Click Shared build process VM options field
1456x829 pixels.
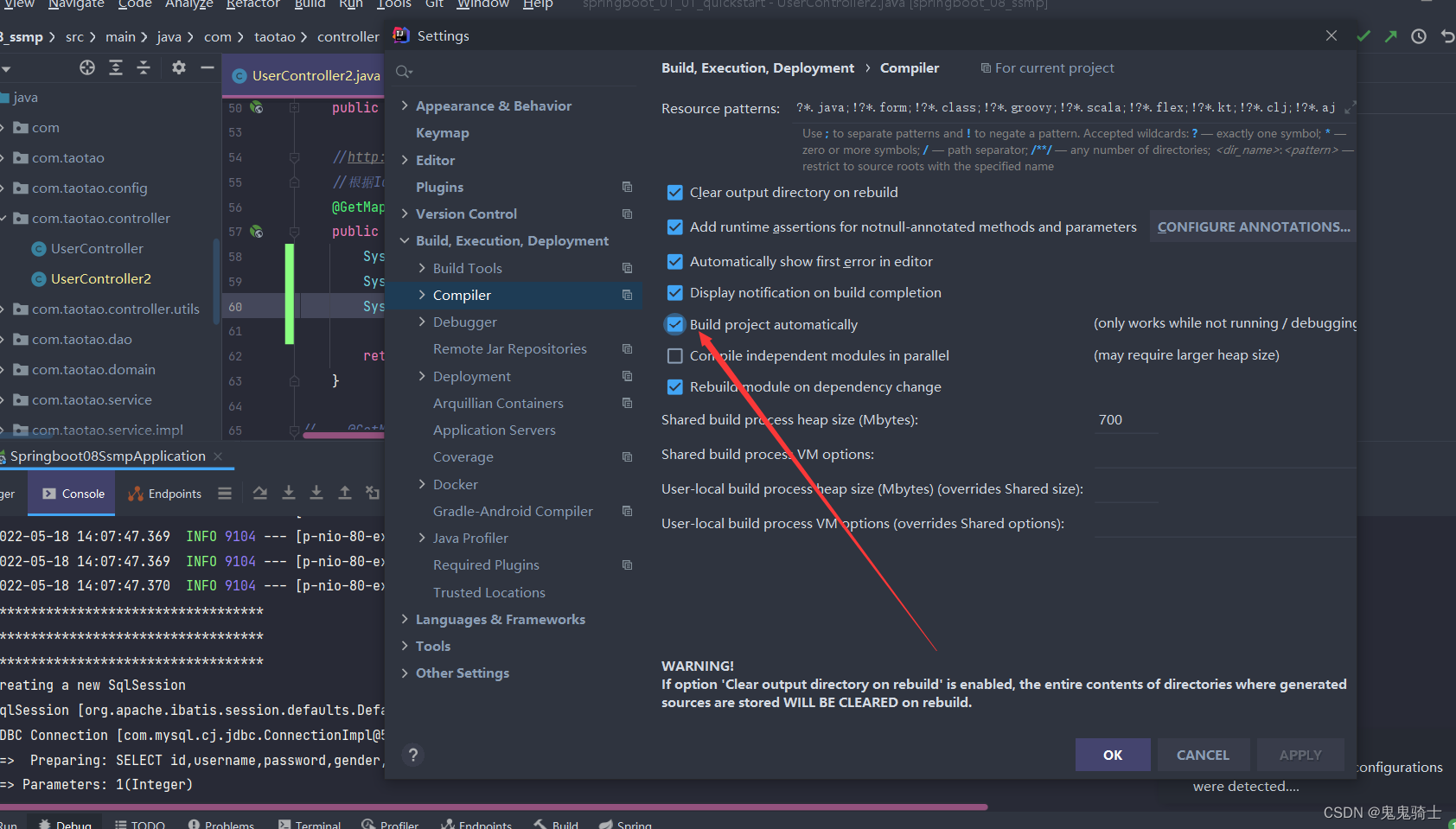(x=1225, y=455)
